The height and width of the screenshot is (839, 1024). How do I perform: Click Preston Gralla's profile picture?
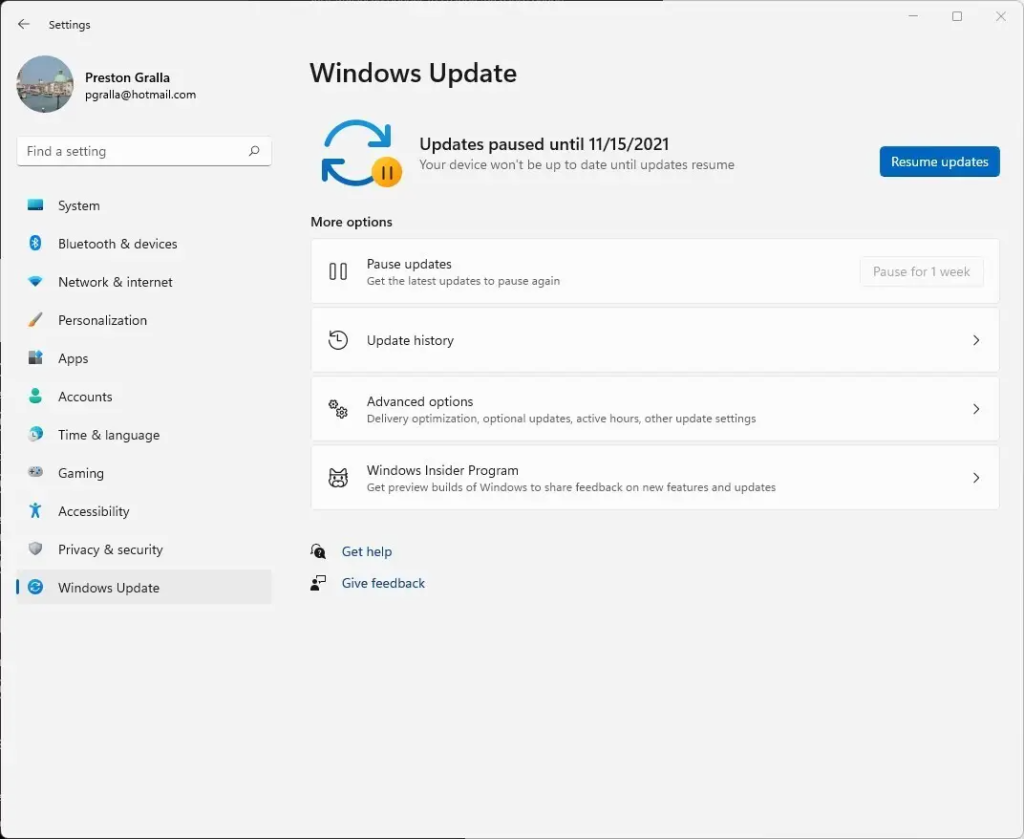point(45,84)
